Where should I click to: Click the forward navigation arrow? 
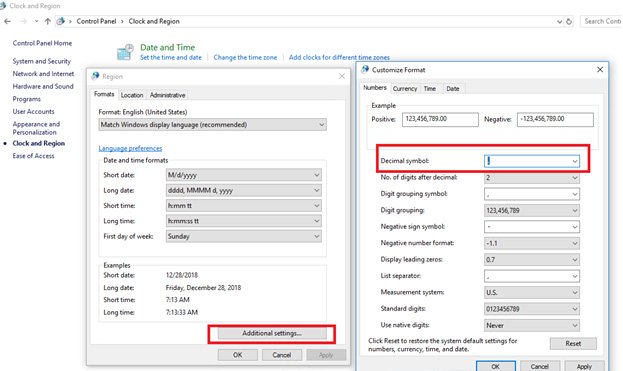pos(23,21)
